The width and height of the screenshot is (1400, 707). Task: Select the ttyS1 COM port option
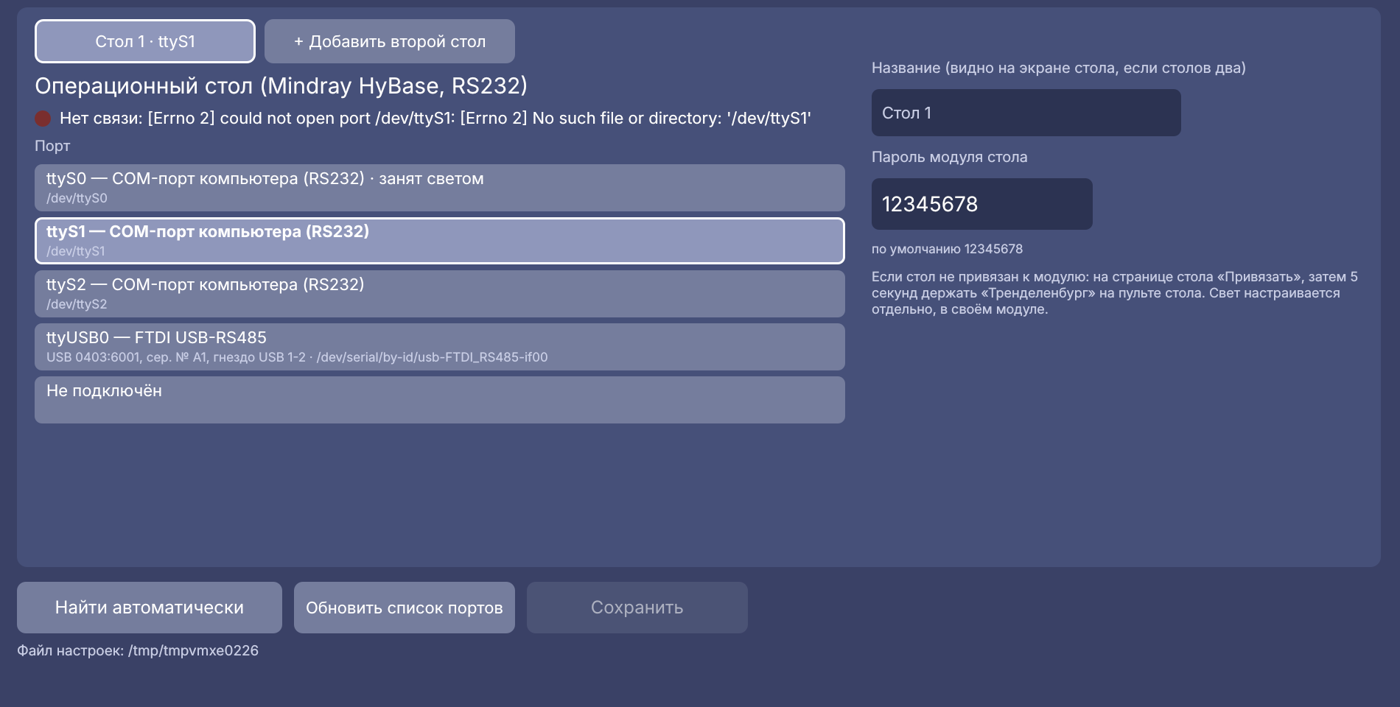pos(440,241)
